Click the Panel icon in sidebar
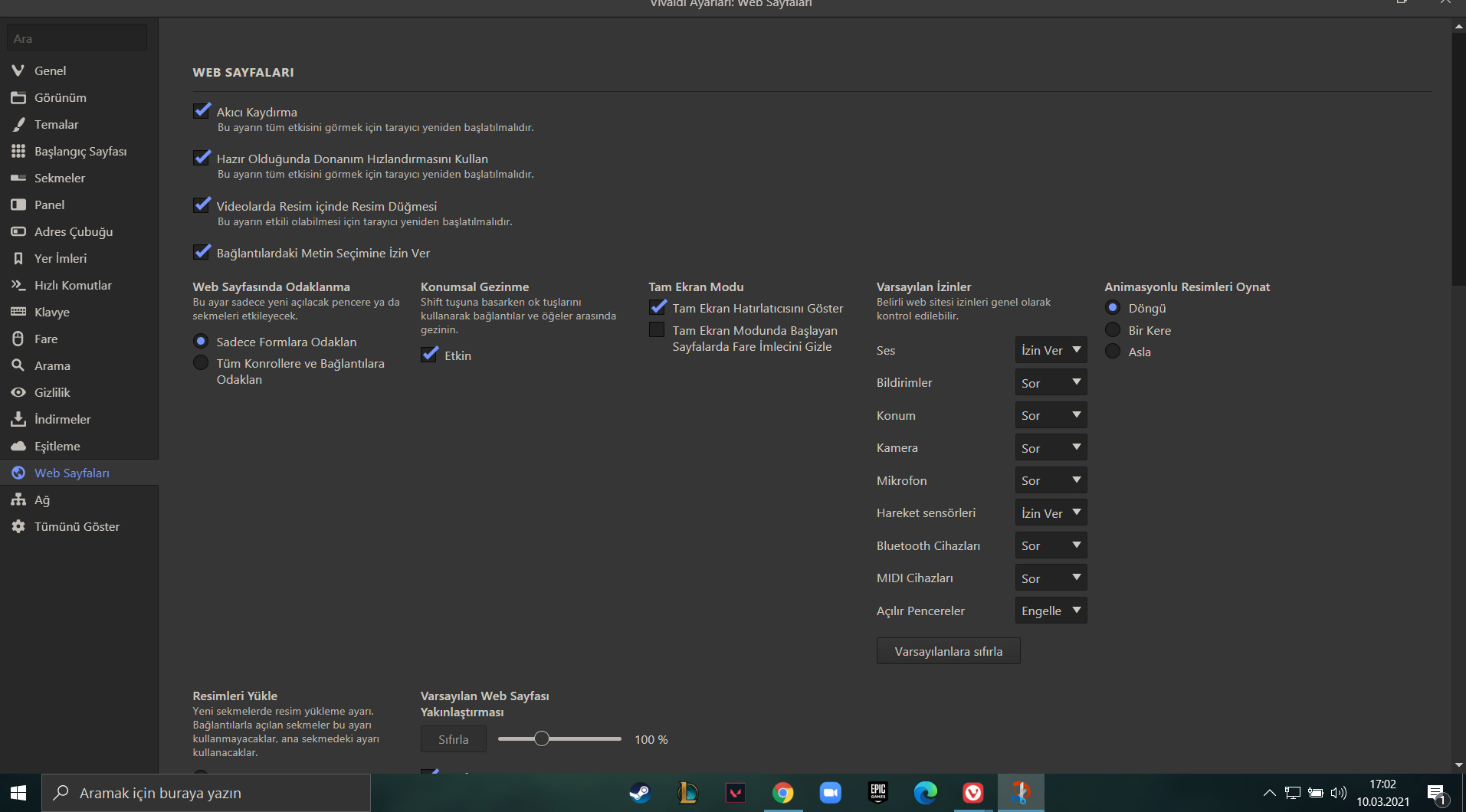Viewport: 1466px width, 812px height. [x=18, y=205]
